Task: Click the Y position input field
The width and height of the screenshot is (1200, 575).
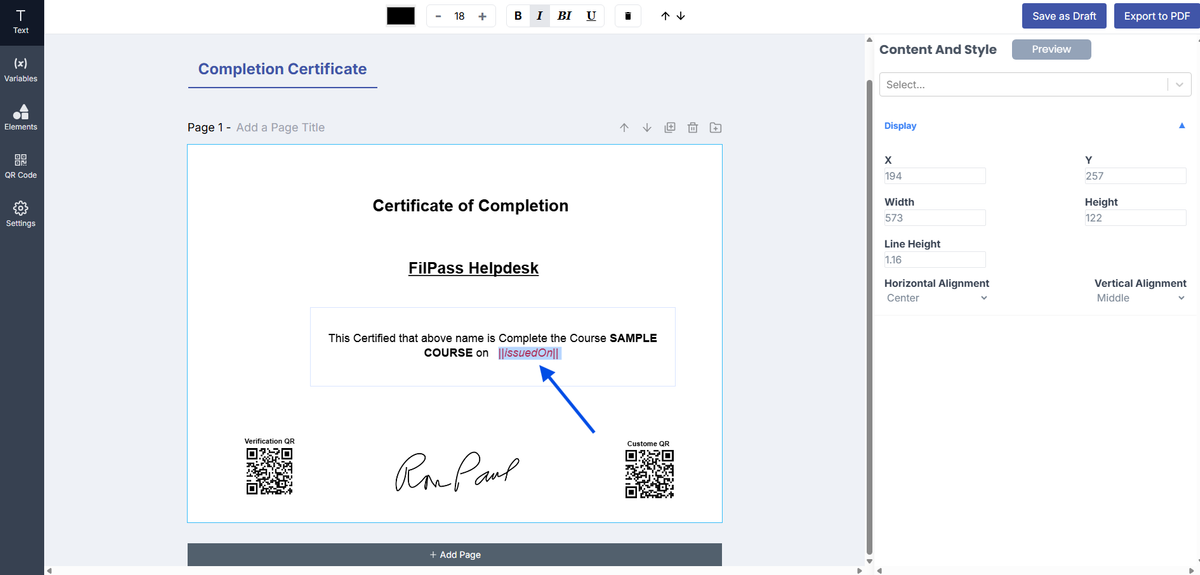Action: point(1135,176)
